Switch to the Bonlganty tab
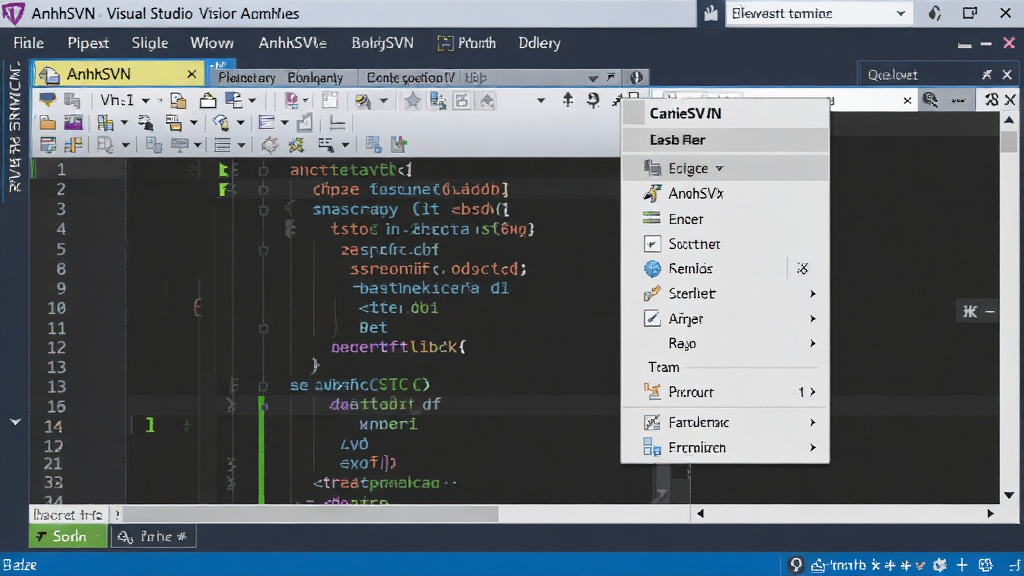 315,78
